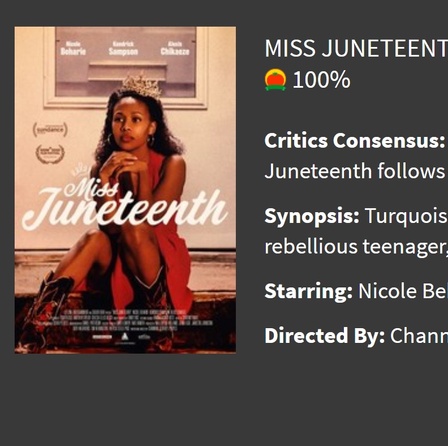This screenshot has height=446, width=448.
Task: Open the Nicole Beharie starring link
Action: tap(403, 291)
